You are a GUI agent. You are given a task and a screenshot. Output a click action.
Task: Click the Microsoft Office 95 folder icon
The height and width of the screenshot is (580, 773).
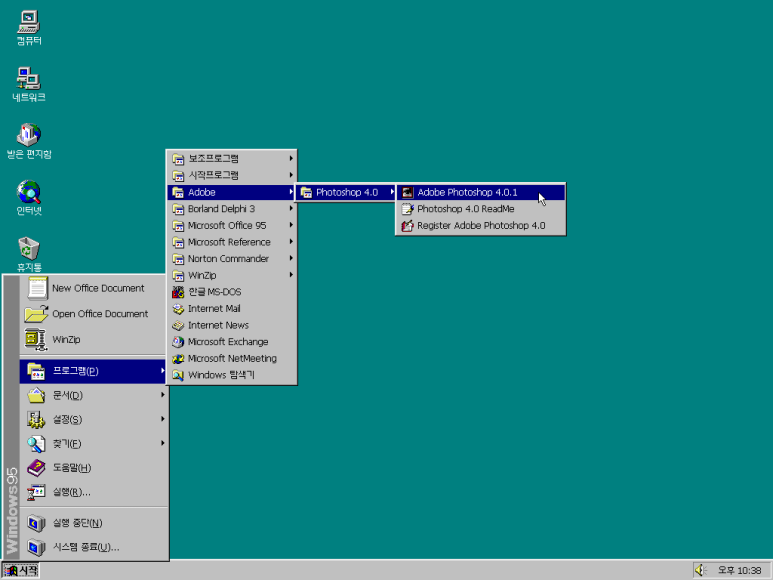coord(178,226)
